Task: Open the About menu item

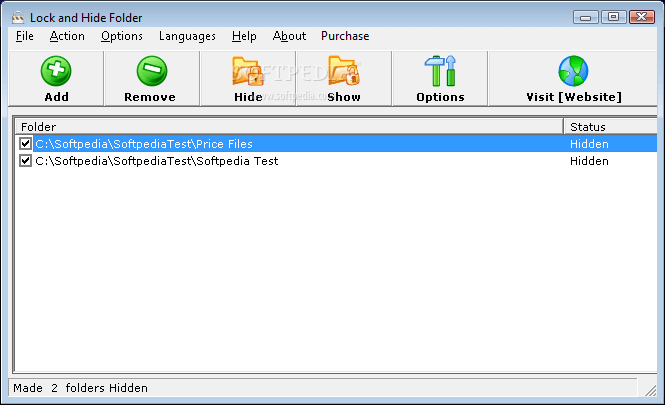Action: (x=289, y=36)
